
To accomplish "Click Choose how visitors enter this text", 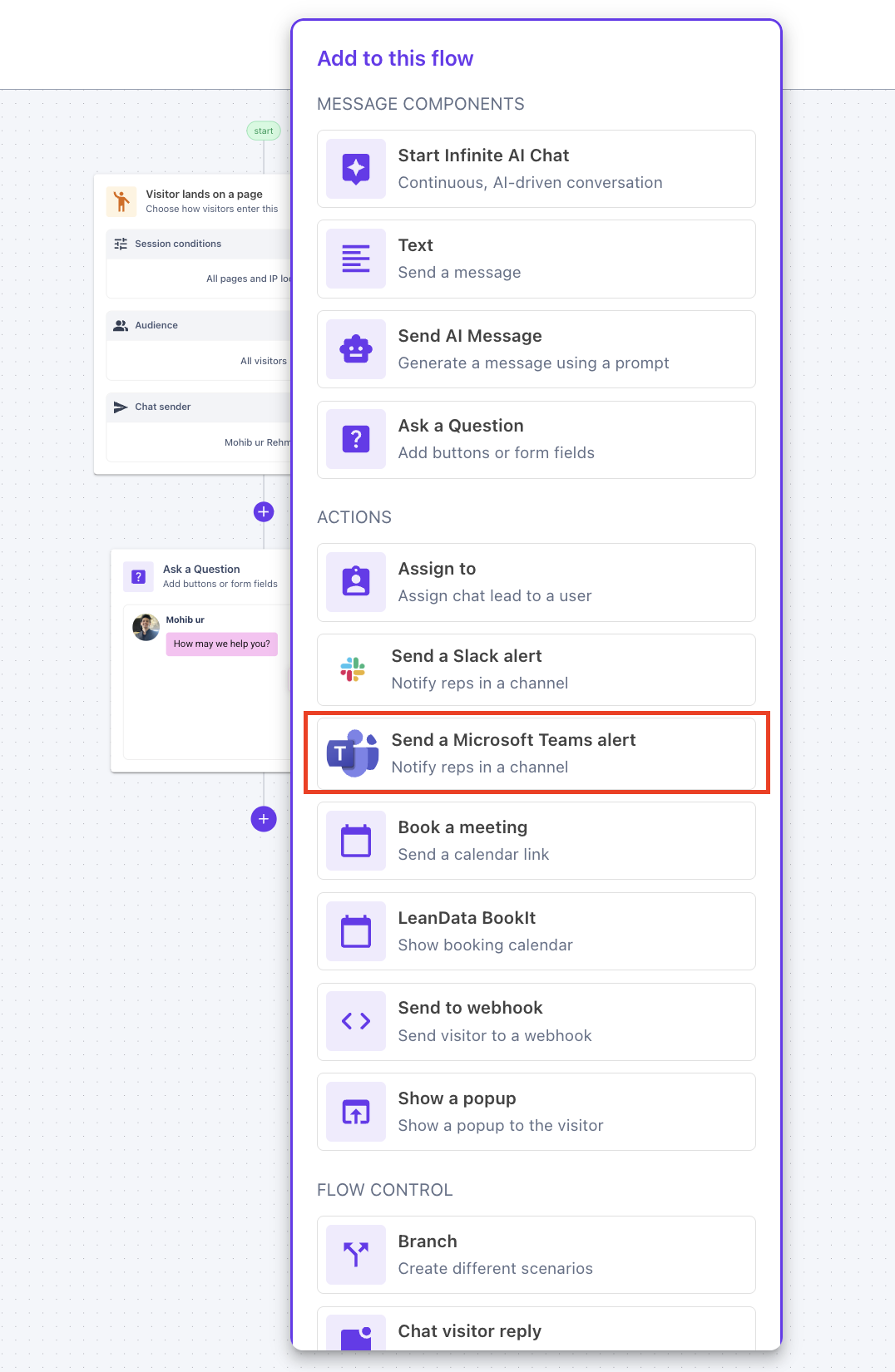I will (212, 209).
